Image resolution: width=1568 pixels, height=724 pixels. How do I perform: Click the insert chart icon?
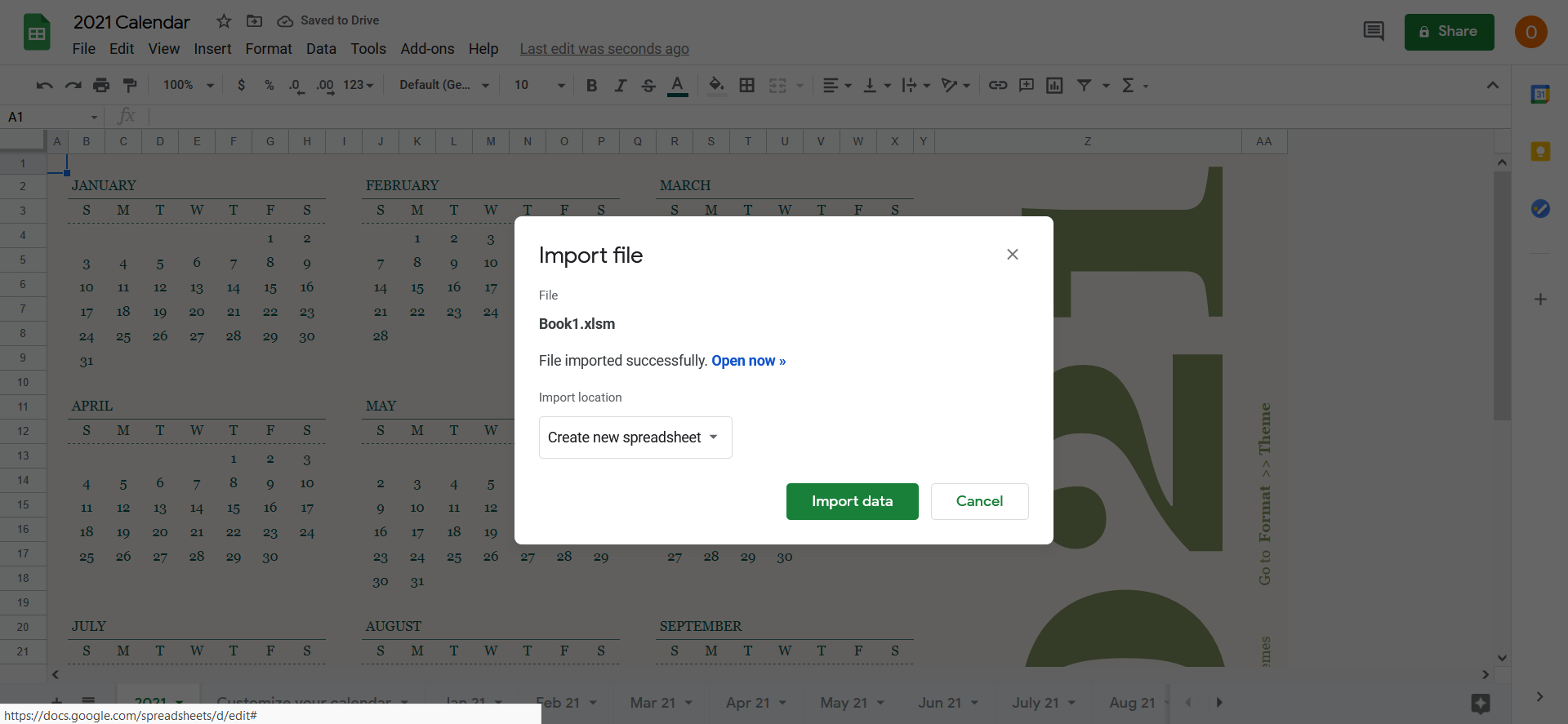1054,85
